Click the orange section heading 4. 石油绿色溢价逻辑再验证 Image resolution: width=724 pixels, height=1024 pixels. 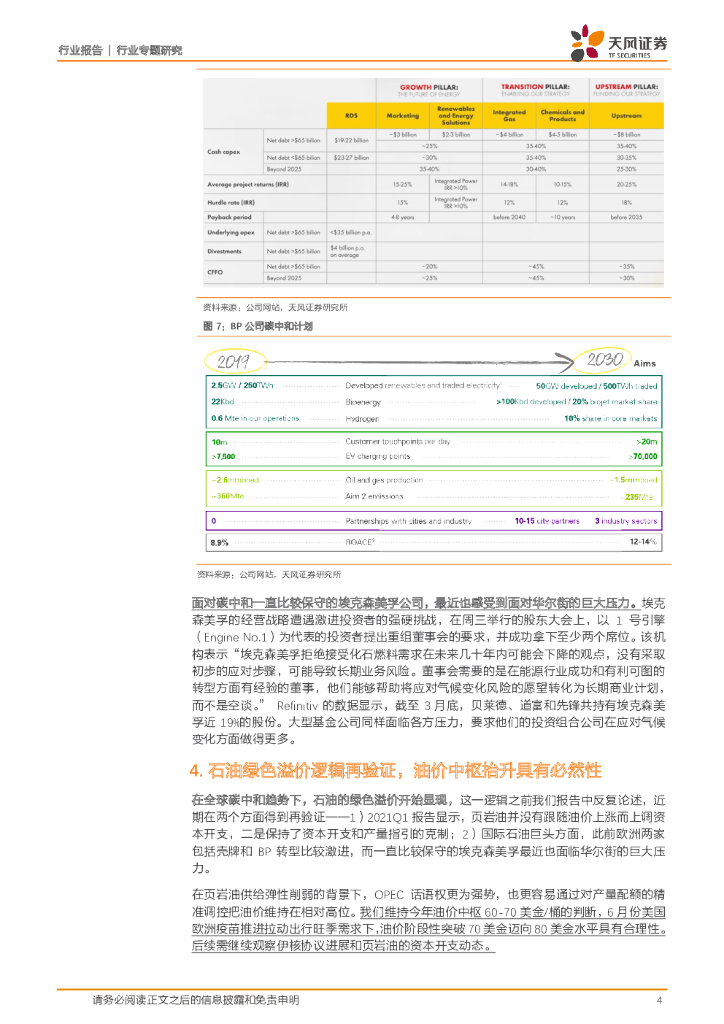pyautogui.click(x=396, y=771)
